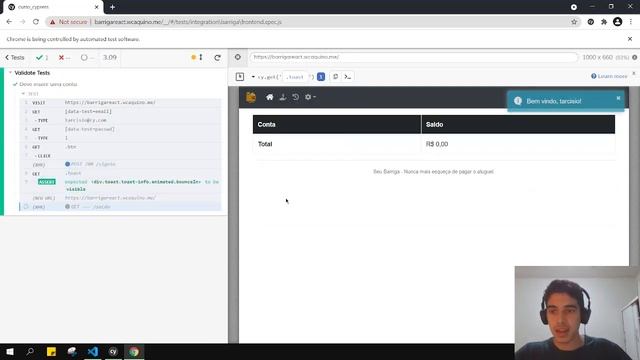Select the ASSERT expected visible row
Screen dimensions: 640x360
tap(120, 185)
